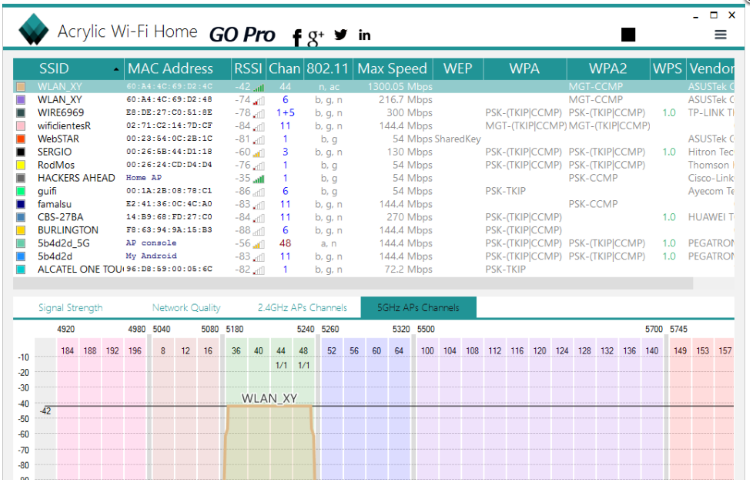The image size is (750, 480).
Task: Click the tan color swatch of WLAN_XY channel 44
Action: pos(21,87)
